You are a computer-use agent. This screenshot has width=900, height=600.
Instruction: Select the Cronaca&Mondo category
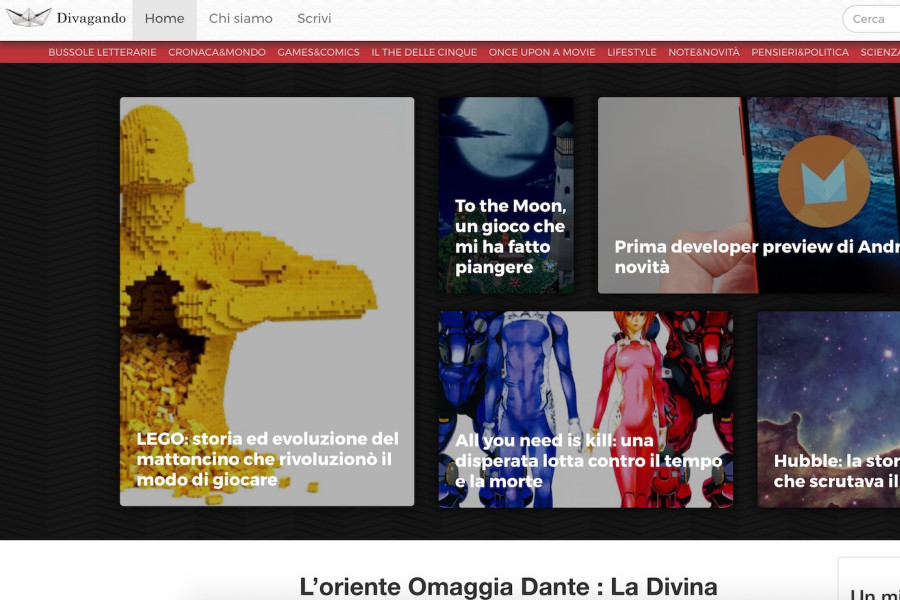click(x=217, y=52)
